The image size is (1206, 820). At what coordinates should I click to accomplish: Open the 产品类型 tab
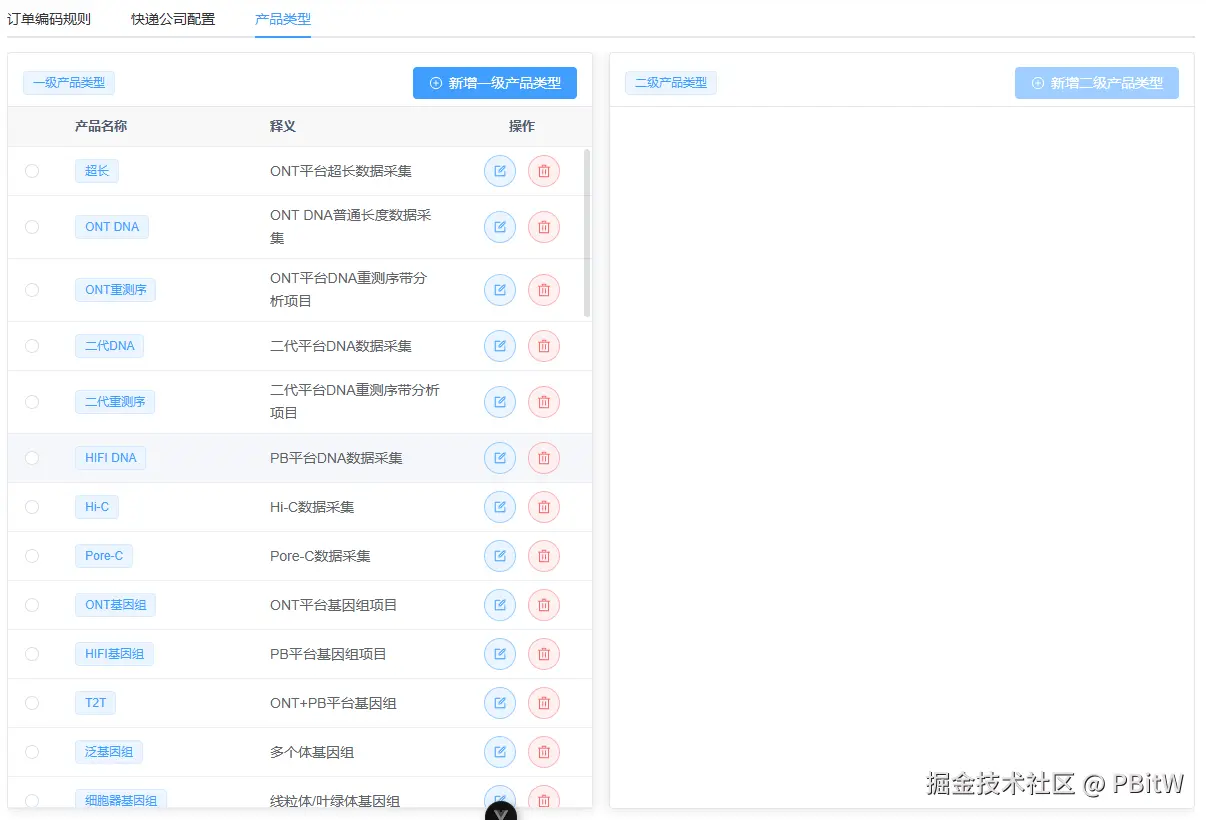coord(283,19)
